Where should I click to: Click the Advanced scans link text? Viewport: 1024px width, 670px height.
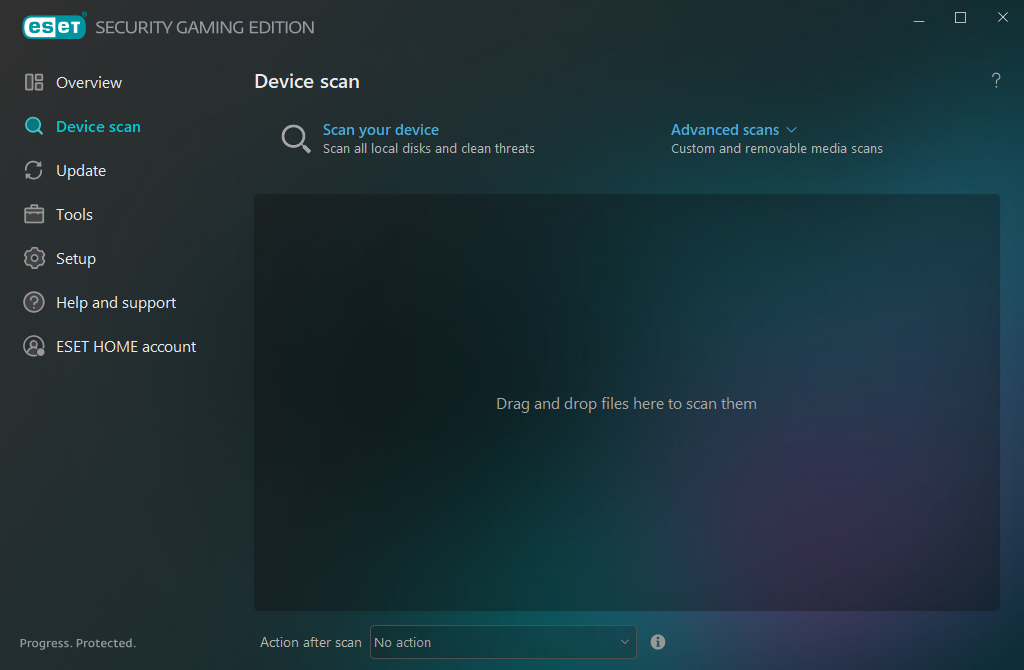pos(725,130)
